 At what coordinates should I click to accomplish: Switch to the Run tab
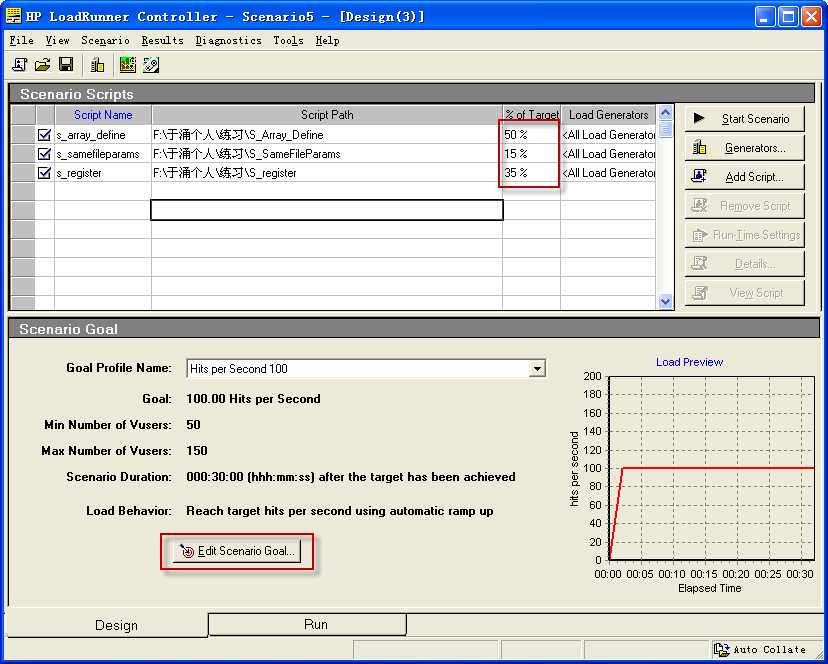(x=307, y=624)
